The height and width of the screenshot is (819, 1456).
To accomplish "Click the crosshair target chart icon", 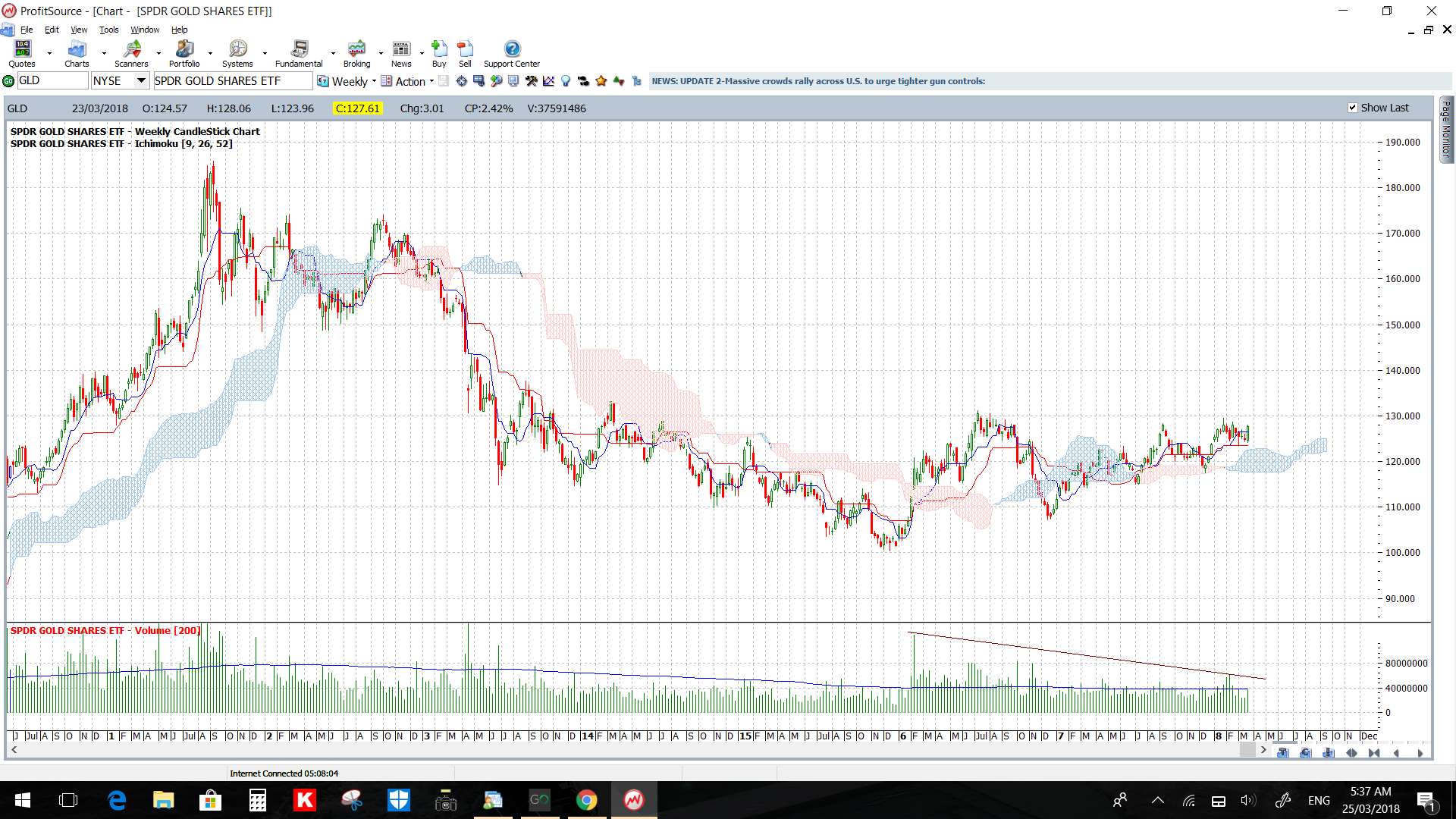I will click(461, 81).
